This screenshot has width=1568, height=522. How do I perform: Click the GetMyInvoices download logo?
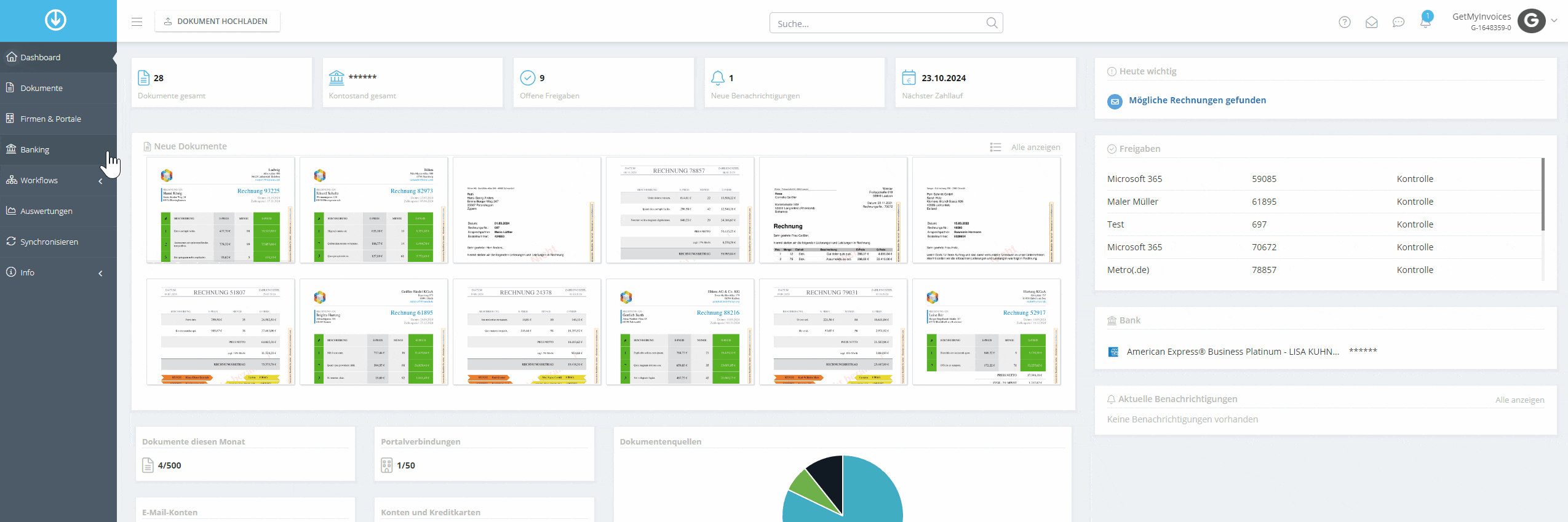[55, 20]
